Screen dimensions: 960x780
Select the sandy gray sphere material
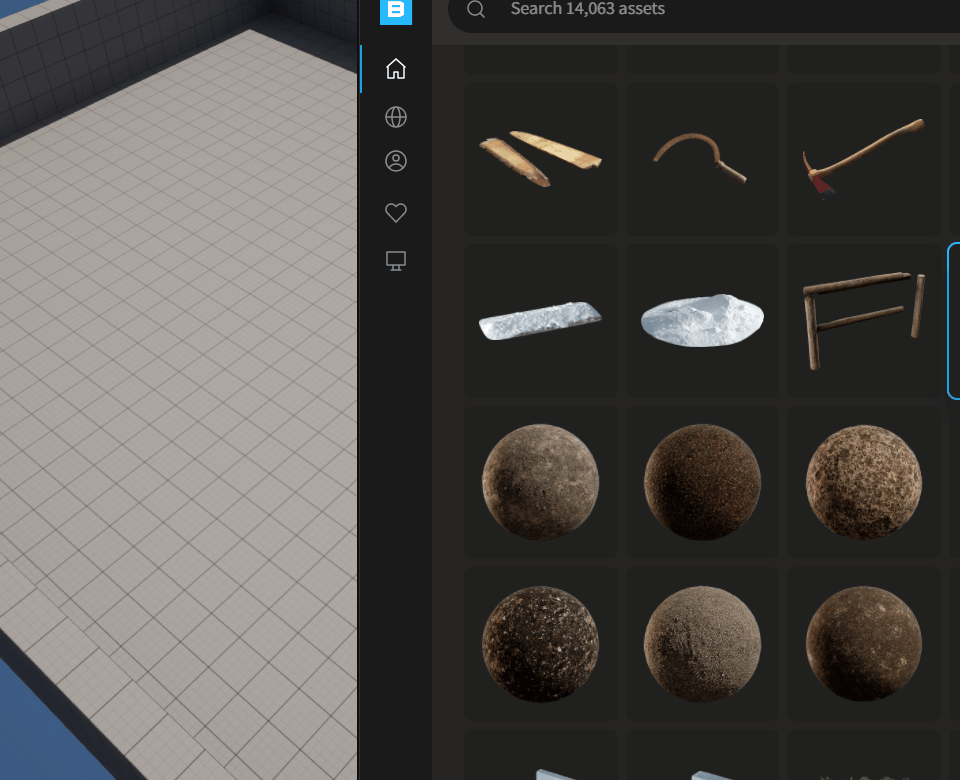[x=702, y=644]
